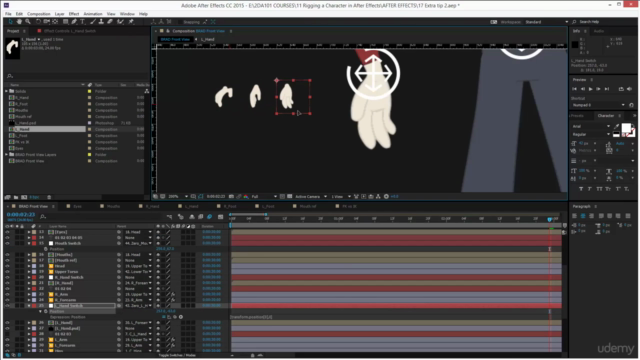Enable the Snapping checkbox
640x360 pixels.
(180, 22)
